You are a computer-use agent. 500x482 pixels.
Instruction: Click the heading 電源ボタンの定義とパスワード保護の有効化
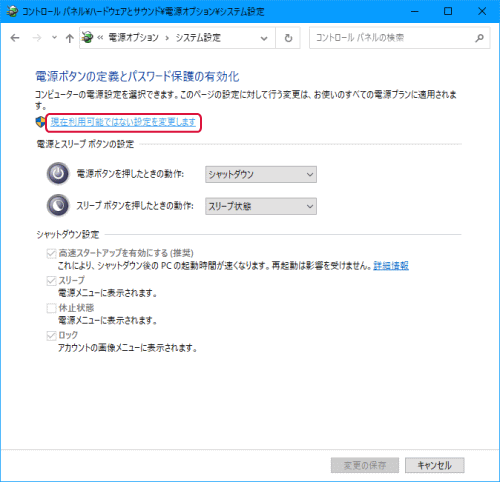click(137, 77)
